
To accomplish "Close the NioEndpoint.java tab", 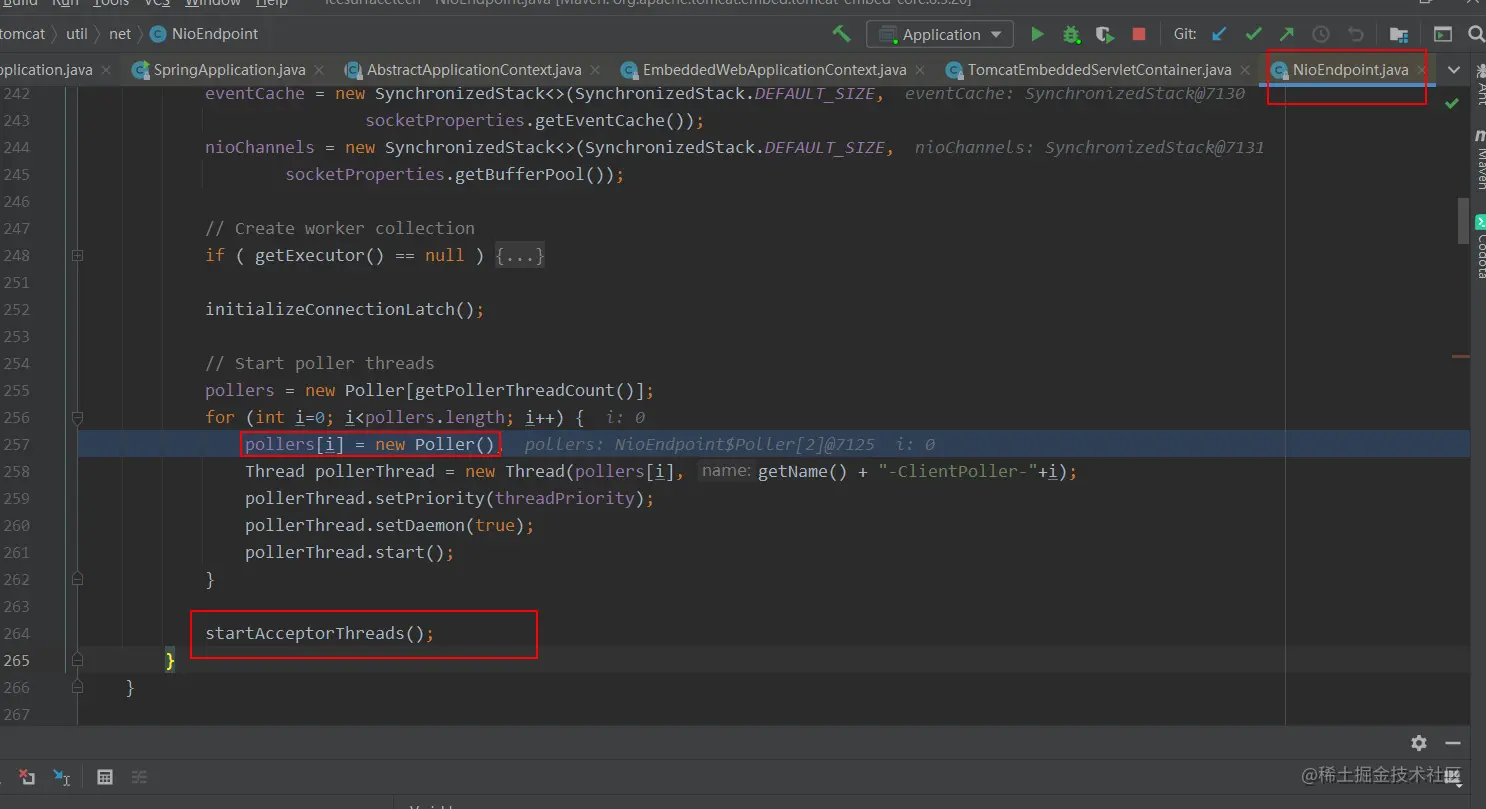I will click(1422, 71).
